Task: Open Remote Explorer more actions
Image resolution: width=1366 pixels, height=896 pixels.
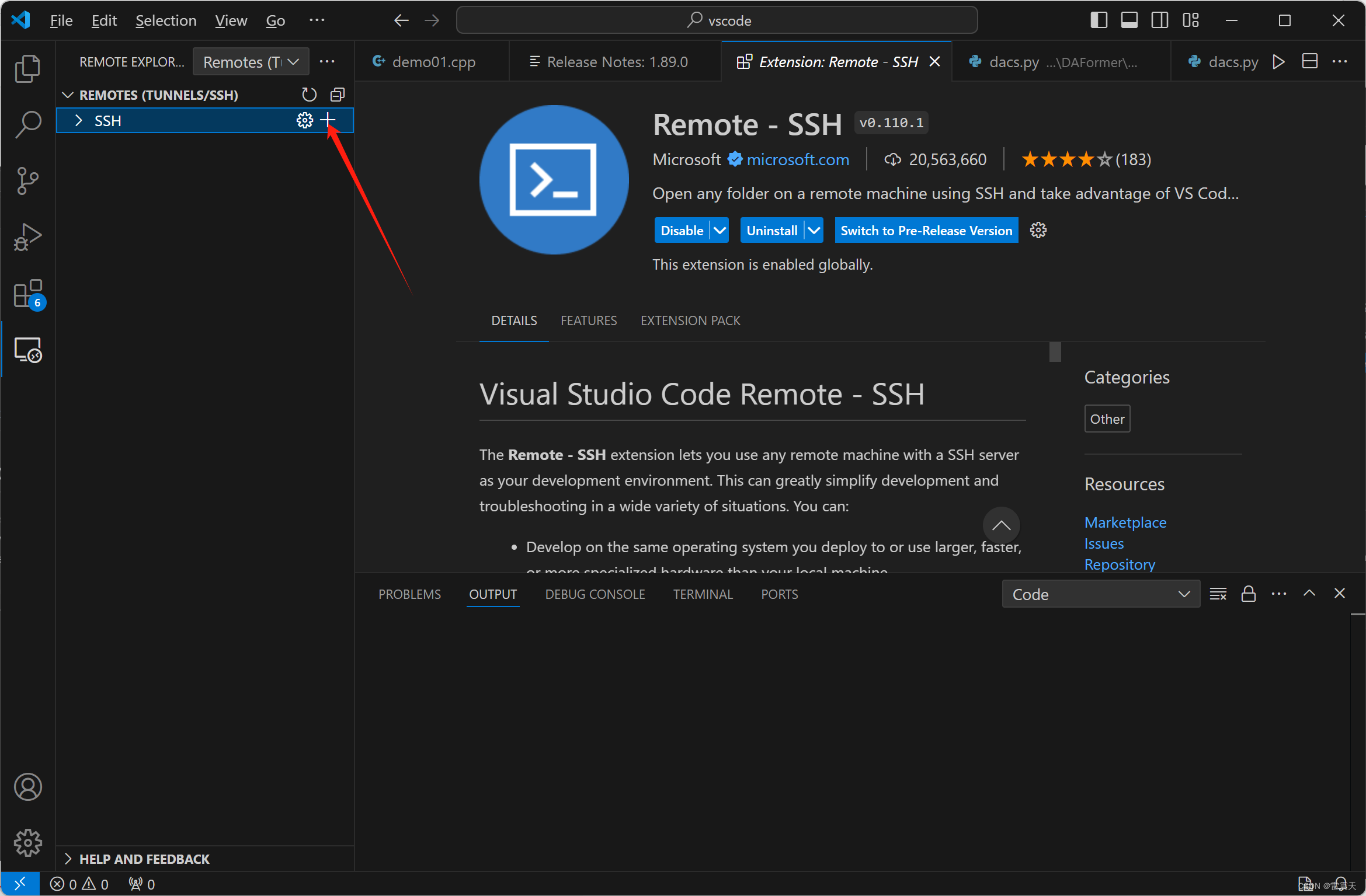Action: click(327, 62)
